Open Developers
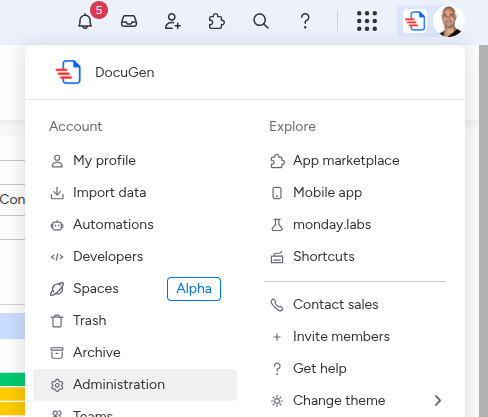Image resolution: width=488 pixels, height=417 pixels. pos(108,257)
